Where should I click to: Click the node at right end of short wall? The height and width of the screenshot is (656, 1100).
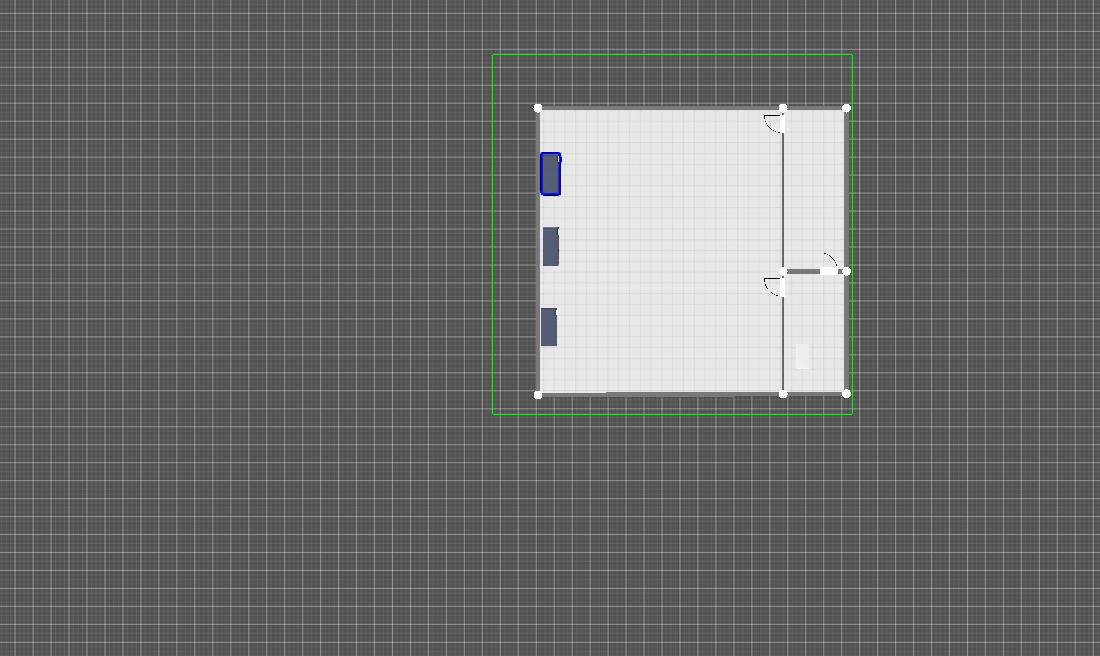tap(847, 271)
